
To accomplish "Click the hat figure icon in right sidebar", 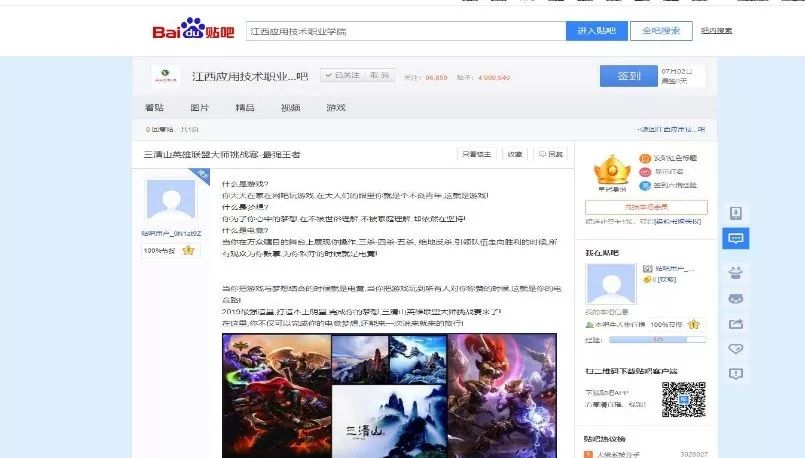I will 736,273.
